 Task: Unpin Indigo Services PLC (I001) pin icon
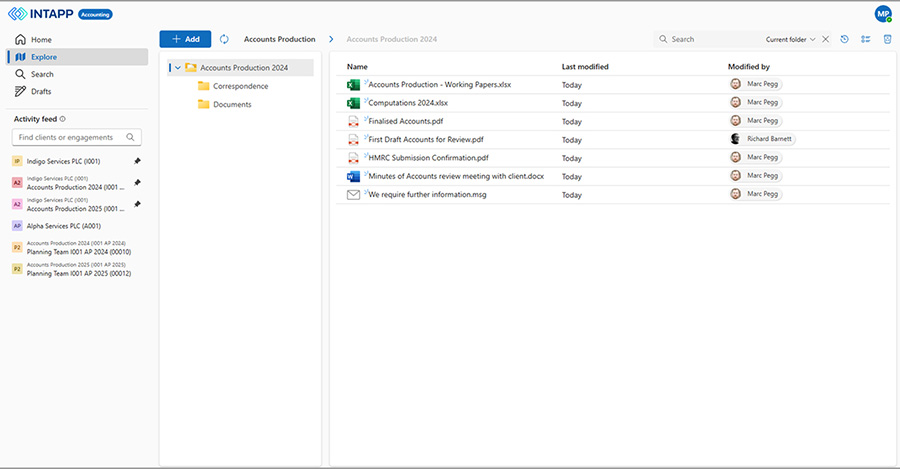tap(137, 160)
